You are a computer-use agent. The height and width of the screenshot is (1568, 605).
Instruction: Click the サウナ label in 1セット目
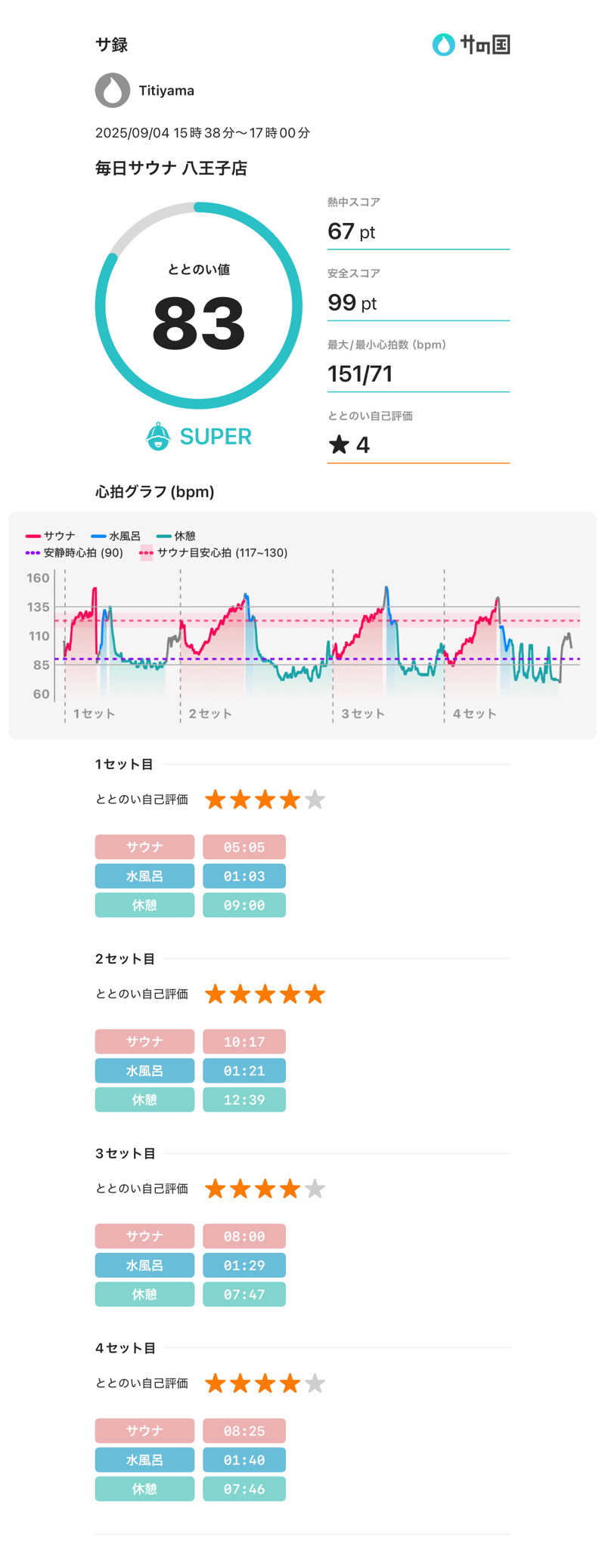coord(144,847)
